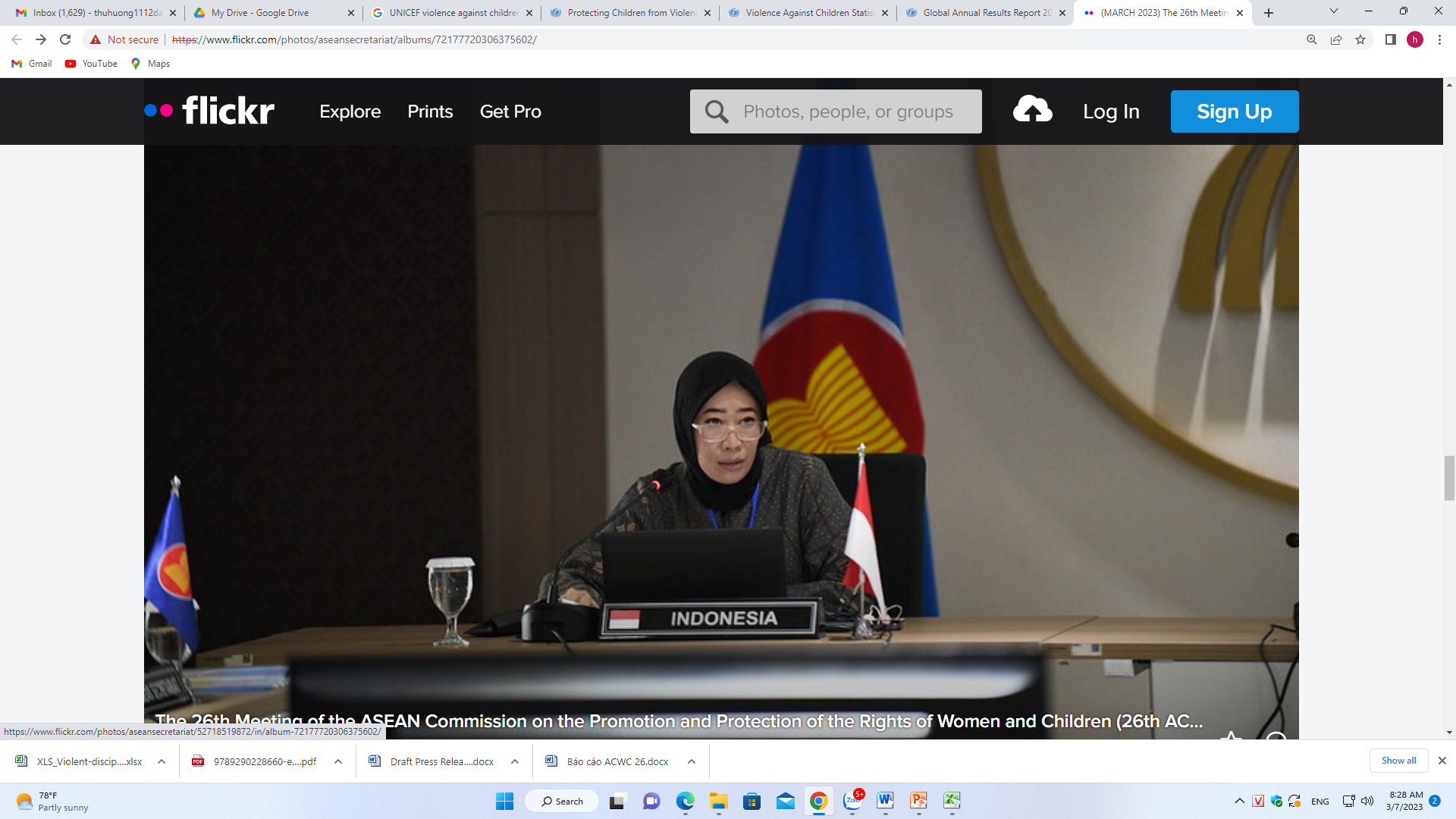Screen dimensions: 1456x819
Task: Expand options for the XLS_Violent-discip download
Action: pyautogui.click(x=162, y=761)
